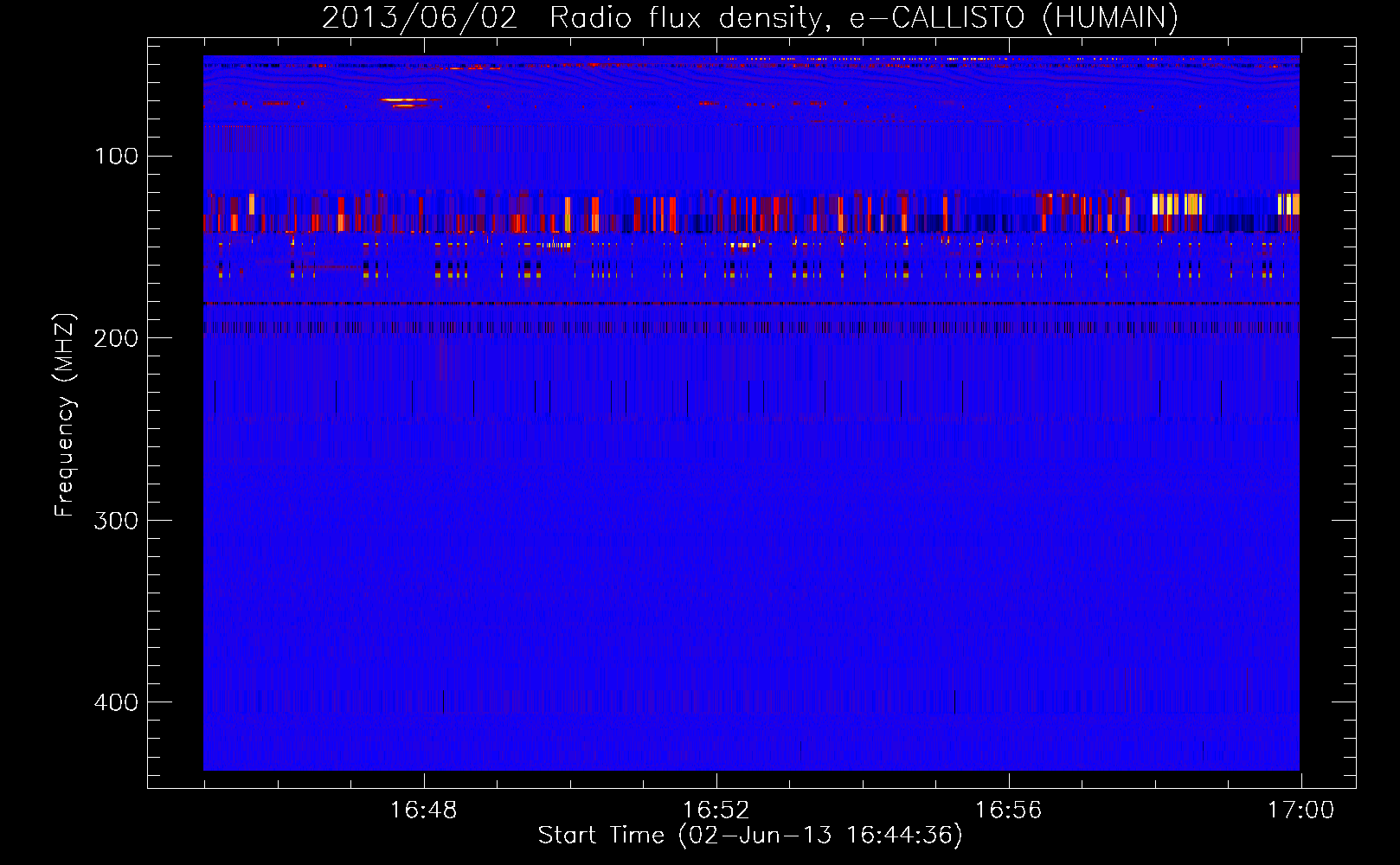
Task: Select the 400 frequency tick label
Action: point(116,702)
